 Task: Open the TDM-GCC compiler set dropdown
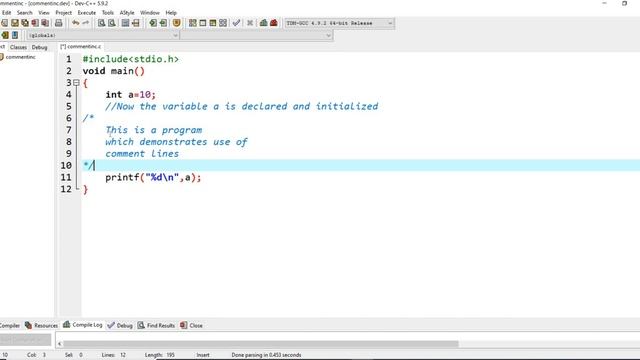click(x=340, y=23)
